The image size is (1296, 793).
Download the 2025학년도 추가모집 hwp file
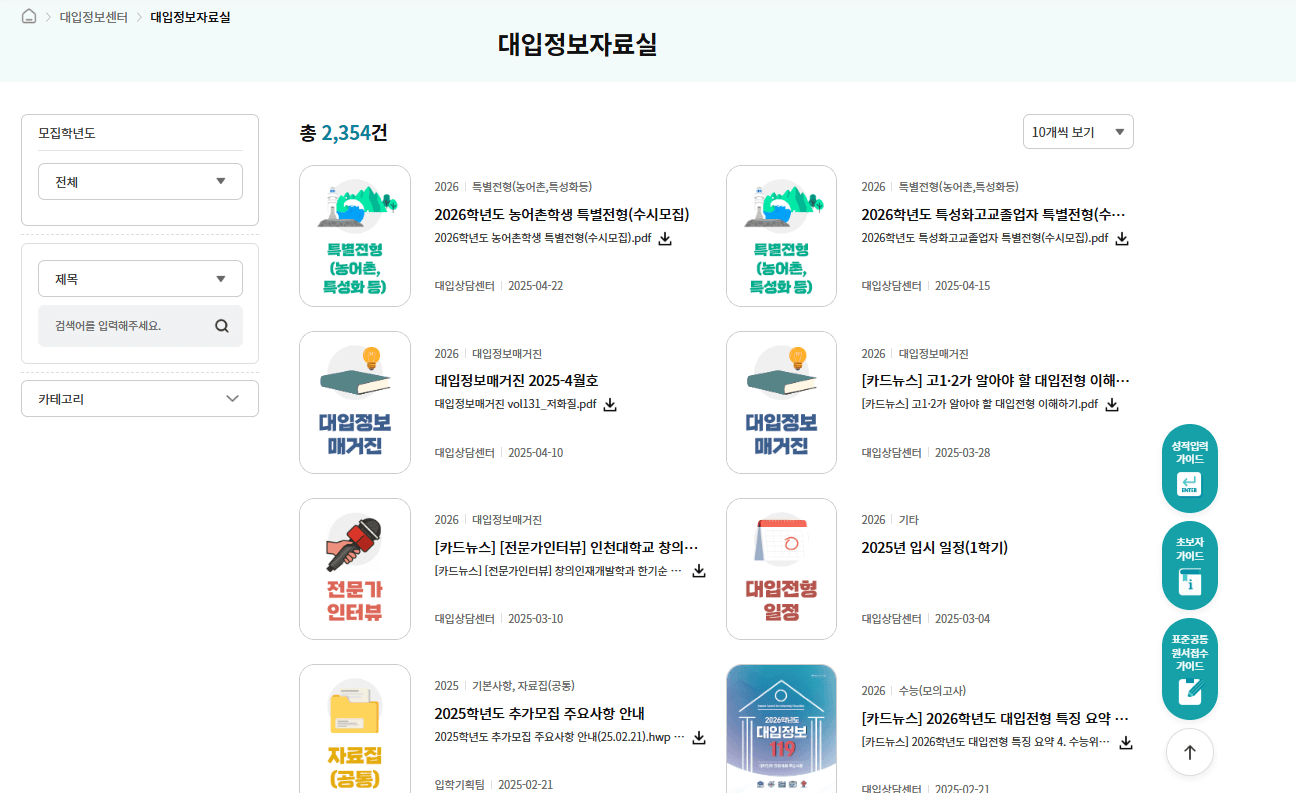pyautogui.click(x=697, y=737)
